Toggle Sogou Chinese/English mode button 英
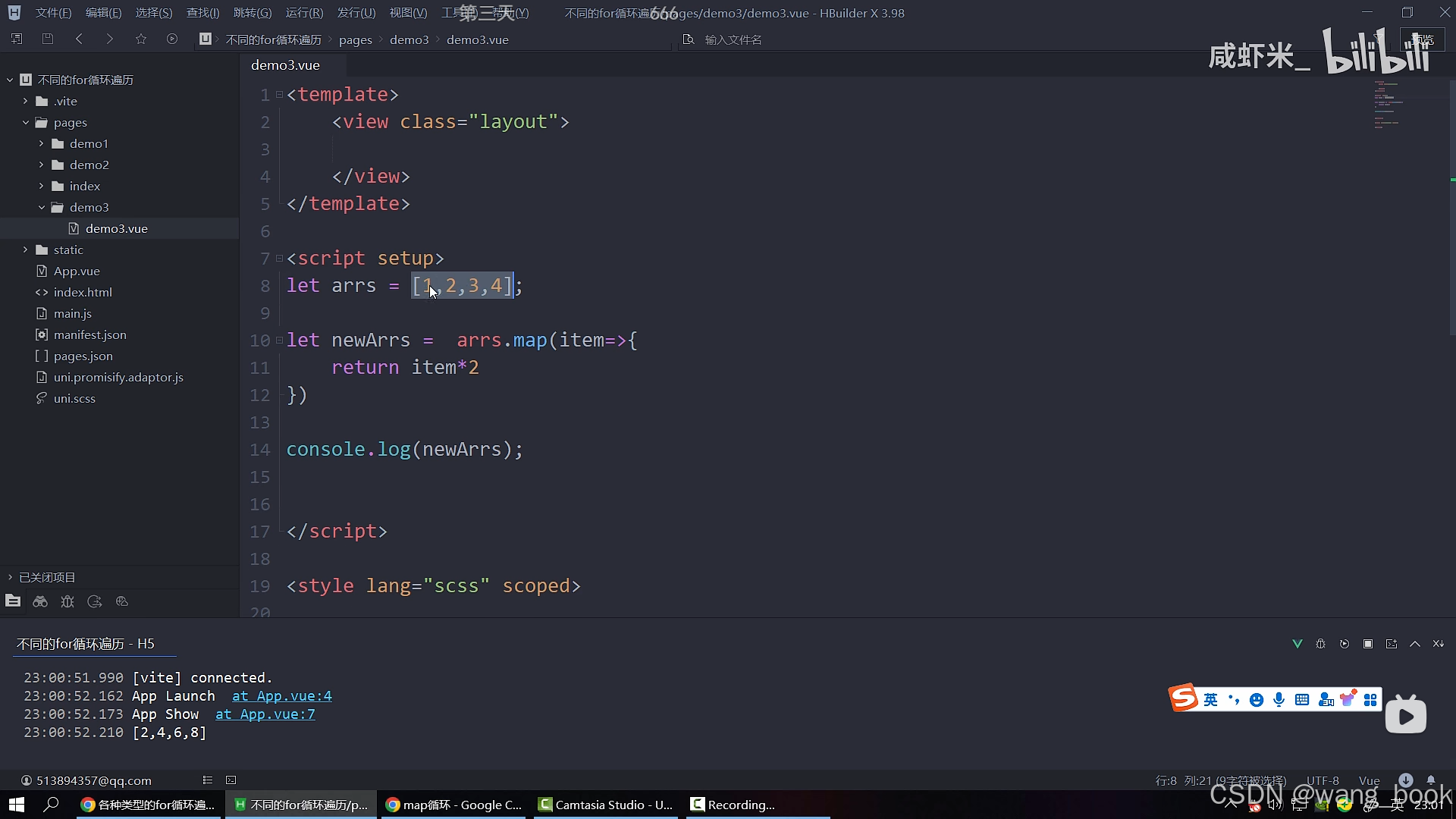1456x819 pixels. coord(1211,700)
